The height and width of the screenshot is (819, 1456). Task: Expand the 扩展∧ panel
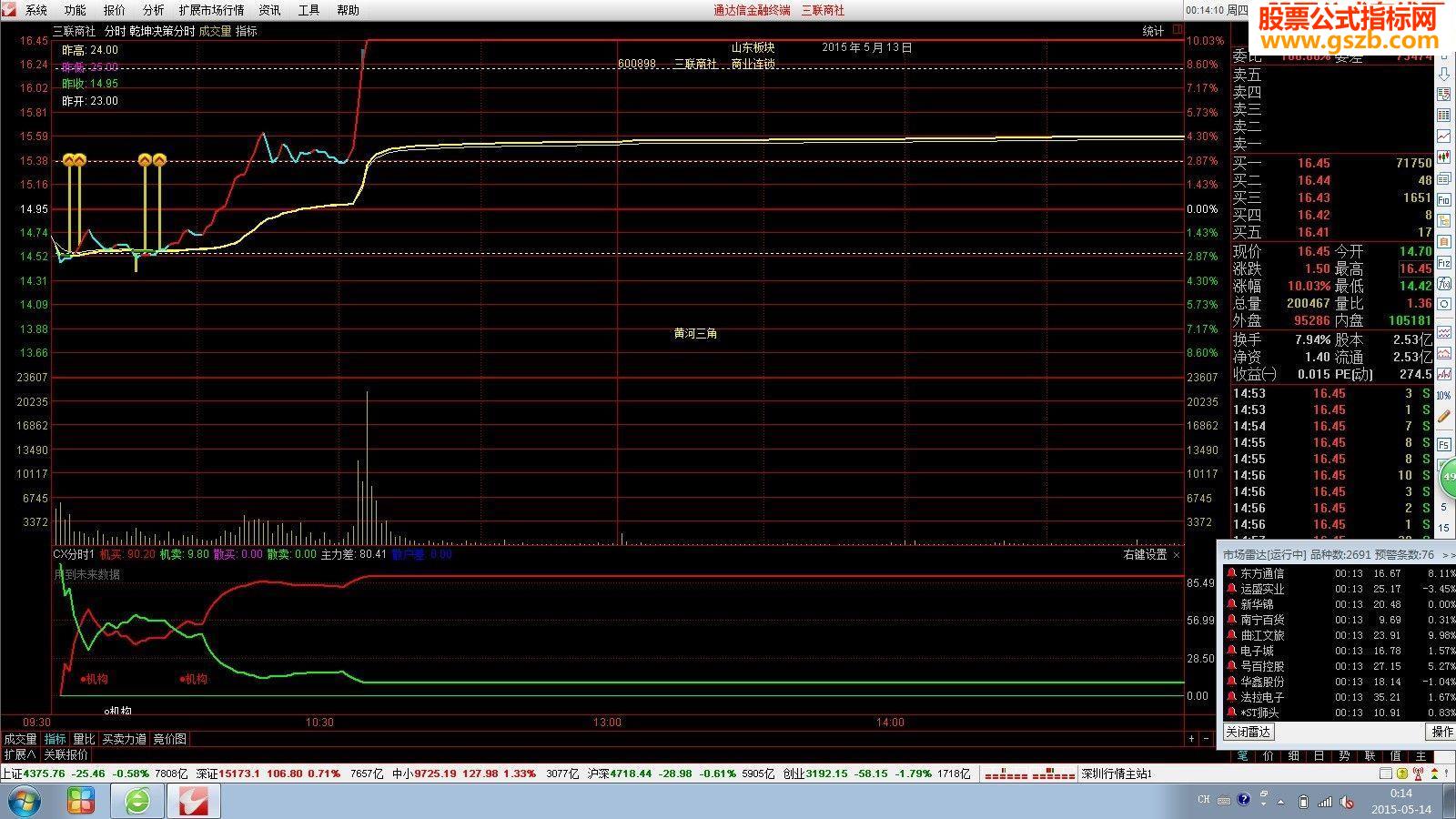point(19,754)
